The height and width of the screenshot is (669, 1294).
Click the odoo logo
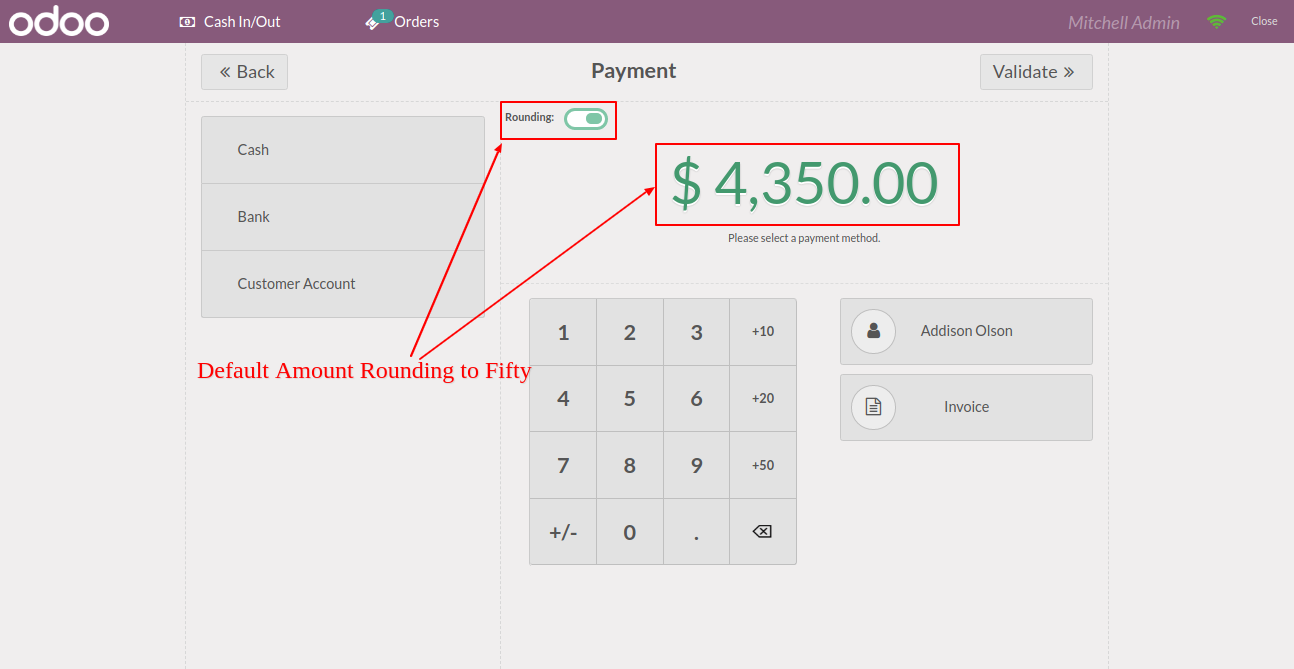[59, 21]
